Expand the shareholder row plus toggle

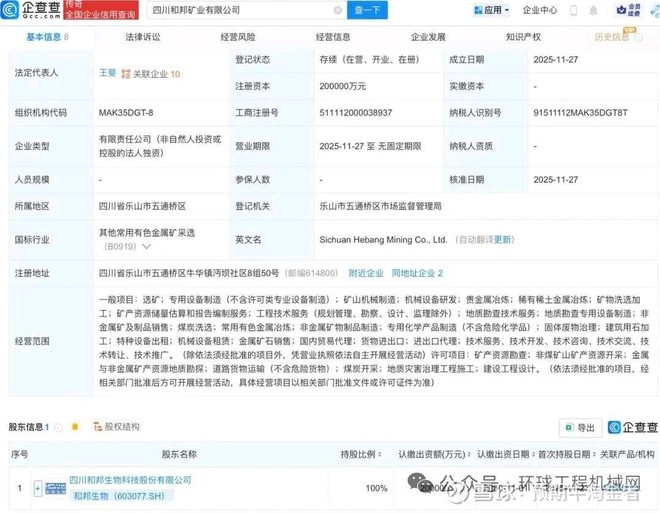click(x=37, y=488)
